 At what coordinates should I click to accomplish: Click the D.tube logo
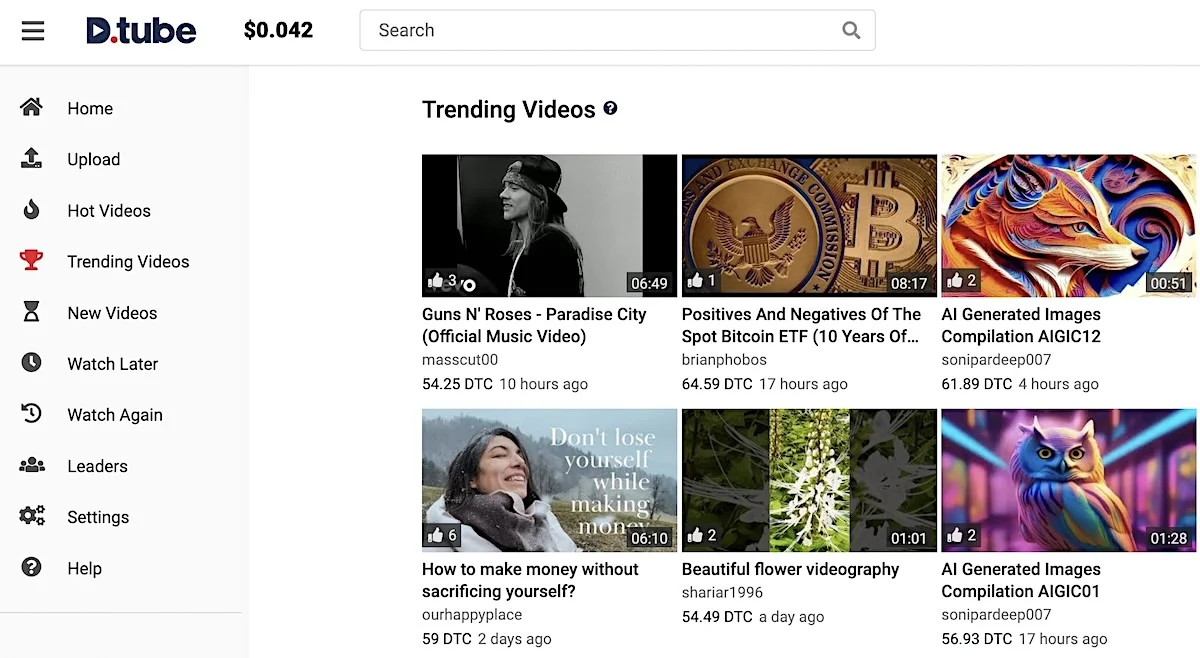pyautogui.click(x=141, y=30)
